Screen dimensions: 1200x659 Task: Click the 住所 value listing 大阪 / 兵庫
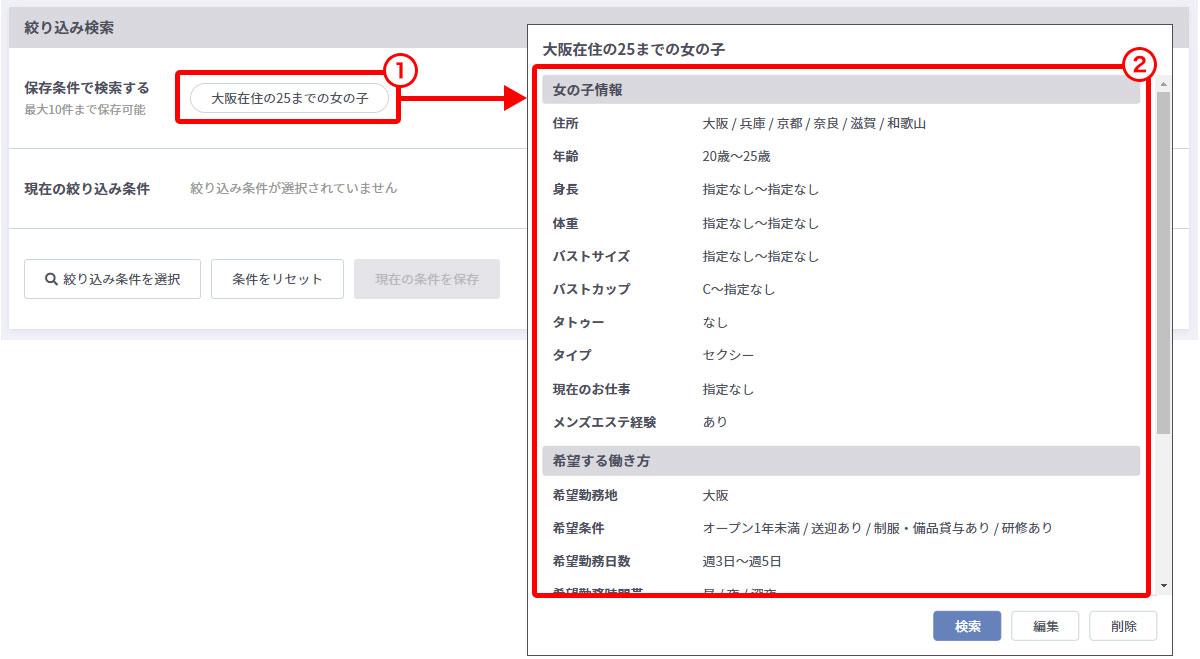pos(814,124)
